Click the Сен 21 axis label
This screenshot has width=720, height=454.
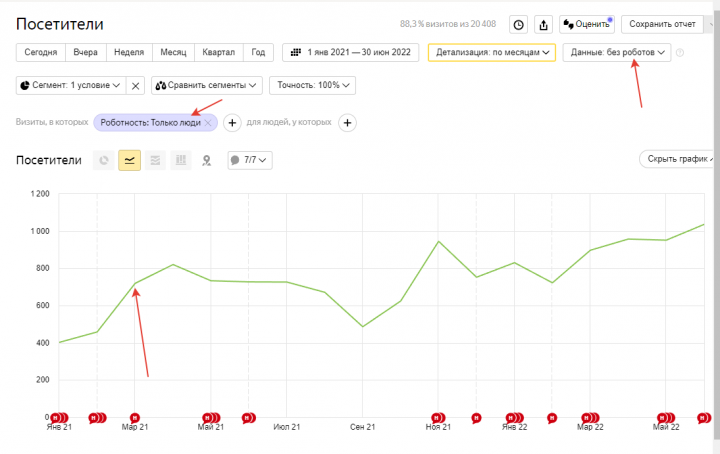(x=362, y=427)
